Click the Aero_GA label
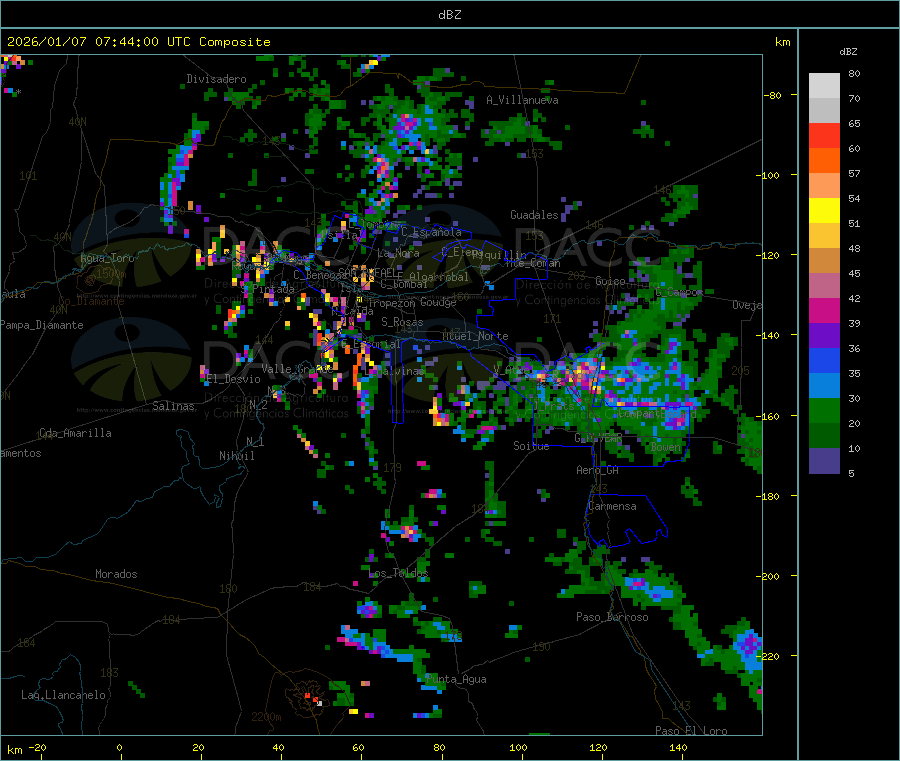Screen dimensions: 900x761 pyautogui.click(x=598, y=470)
